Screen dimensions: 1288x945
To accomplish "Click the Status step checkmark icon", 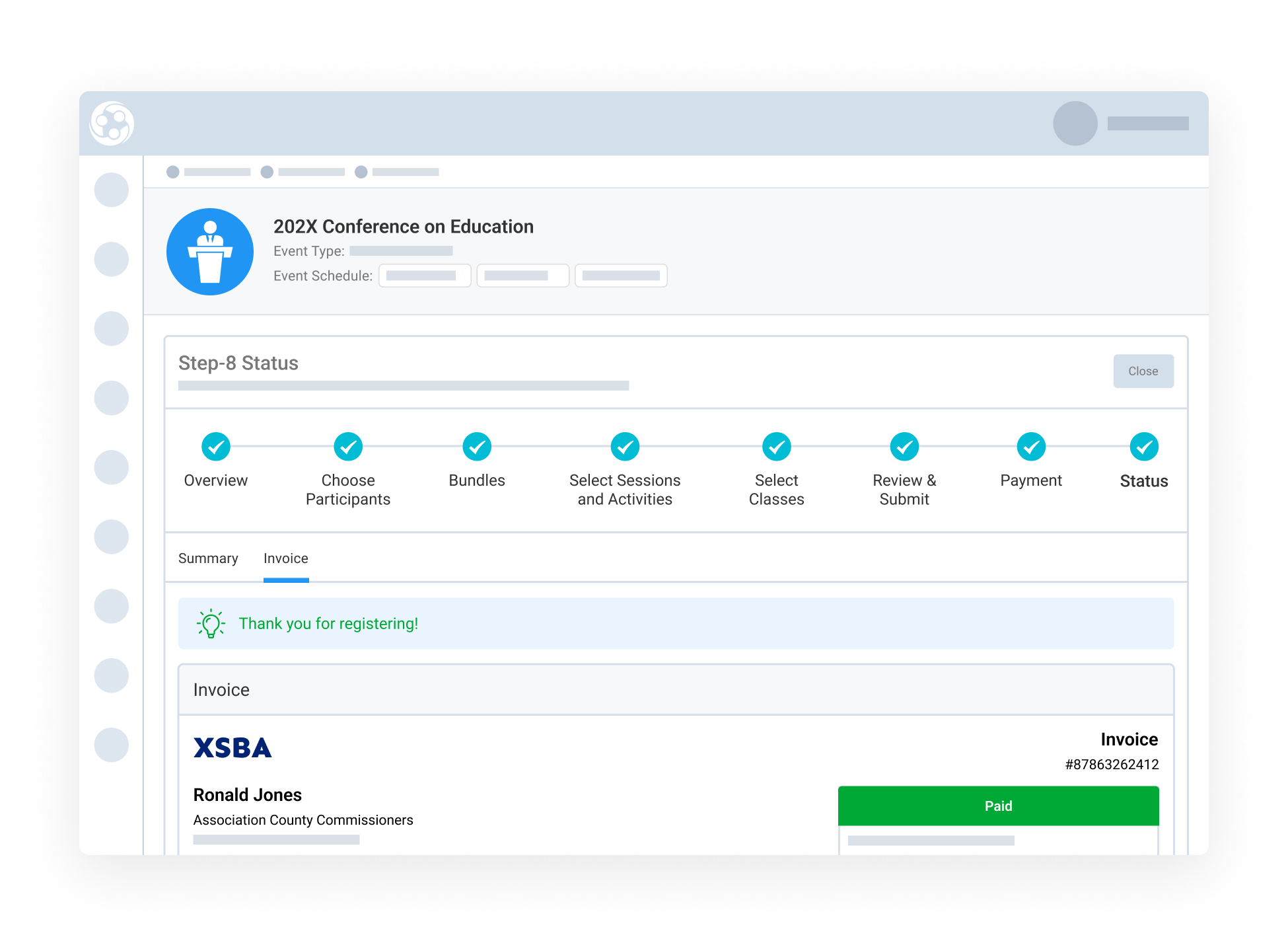I will click(x=1144, y=447).
